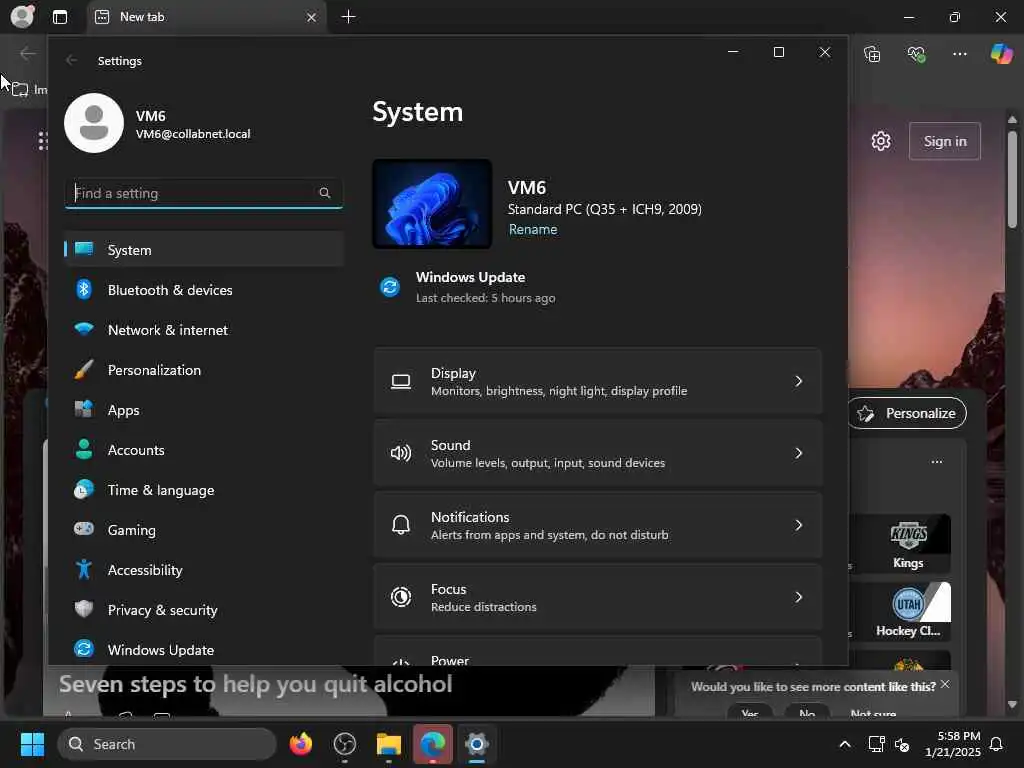Open Bluetooth & devices settings

(204, 290)
